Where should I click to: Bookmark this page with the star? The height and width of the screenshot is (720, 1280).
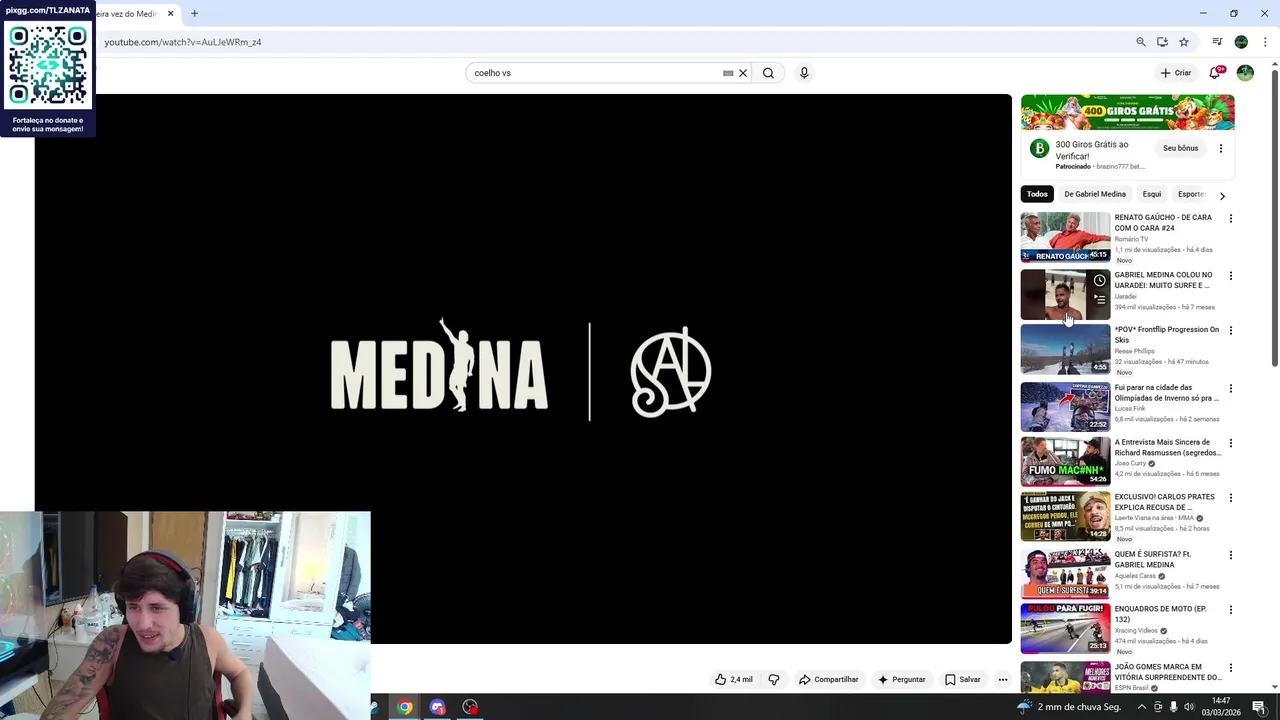point(1184,42)
